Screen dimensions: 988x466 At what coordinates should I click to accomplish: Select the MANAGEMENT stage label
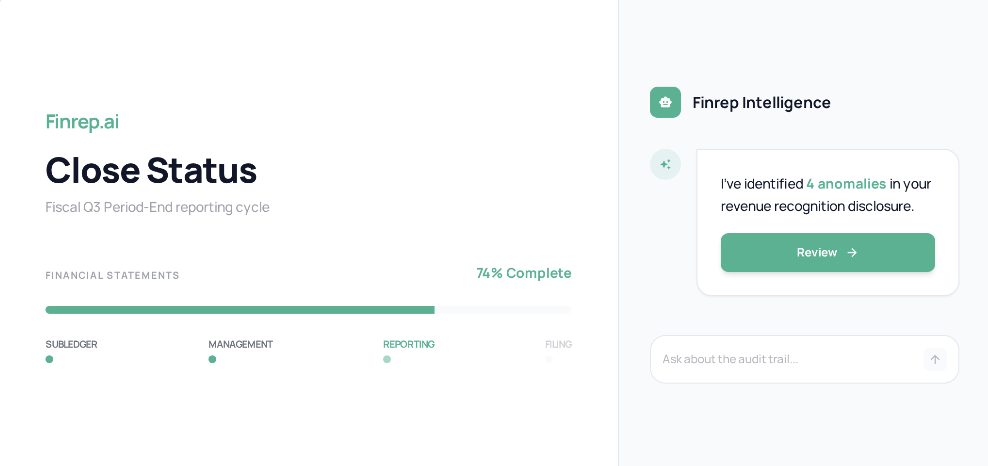240,344
